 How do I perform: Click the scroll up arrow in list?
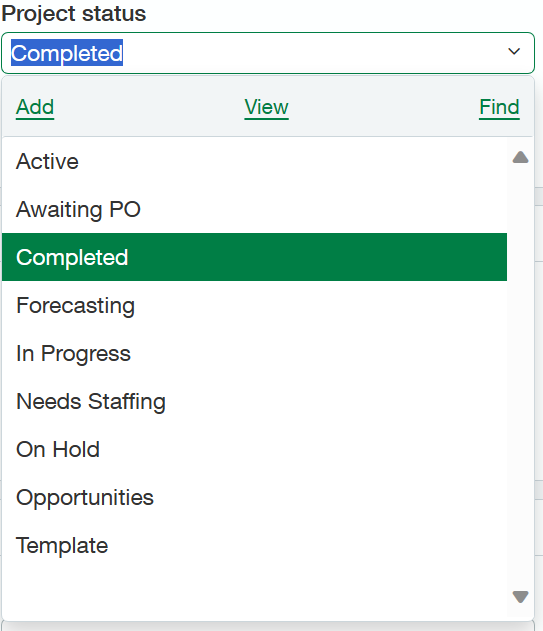520,157
